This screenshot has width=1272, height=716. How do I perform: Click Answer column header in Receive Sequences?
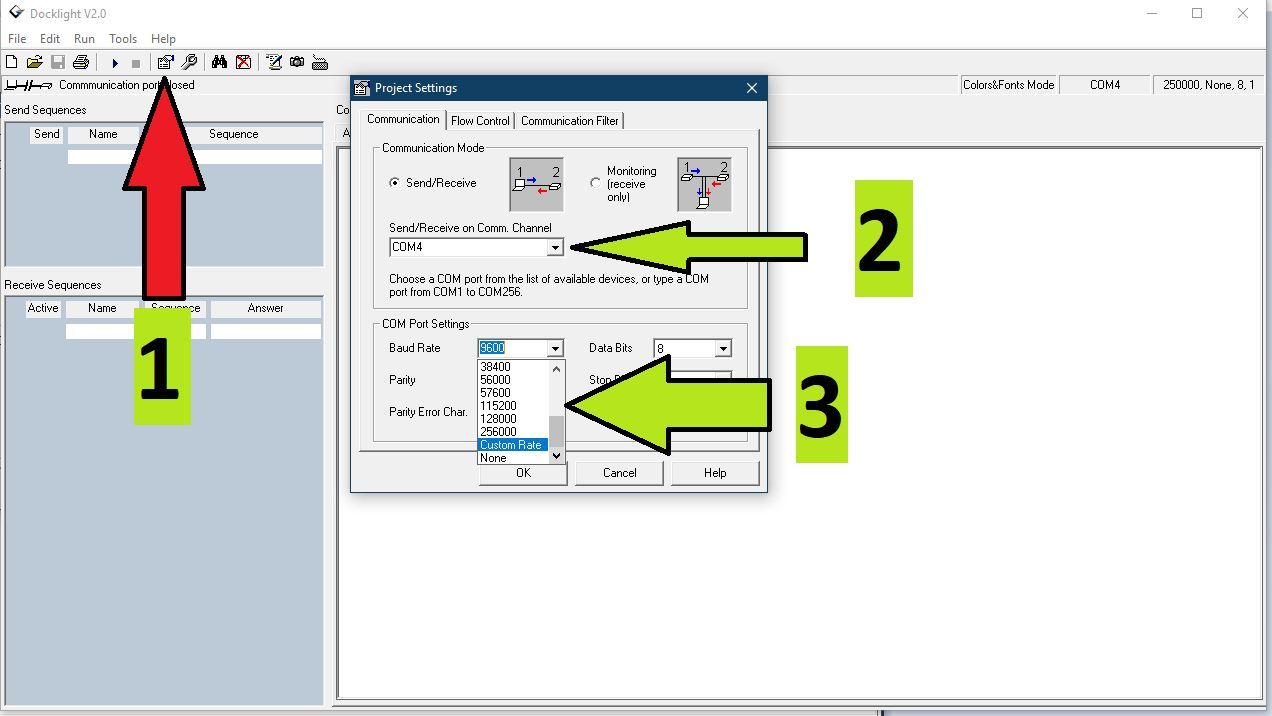(x=266, y=308)
